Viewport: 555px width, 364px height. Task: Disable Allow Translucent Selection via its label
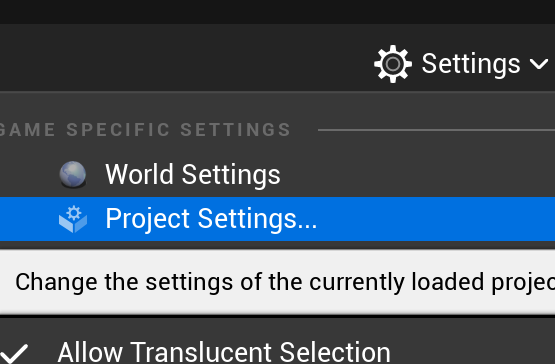click(x=224, y=352)
